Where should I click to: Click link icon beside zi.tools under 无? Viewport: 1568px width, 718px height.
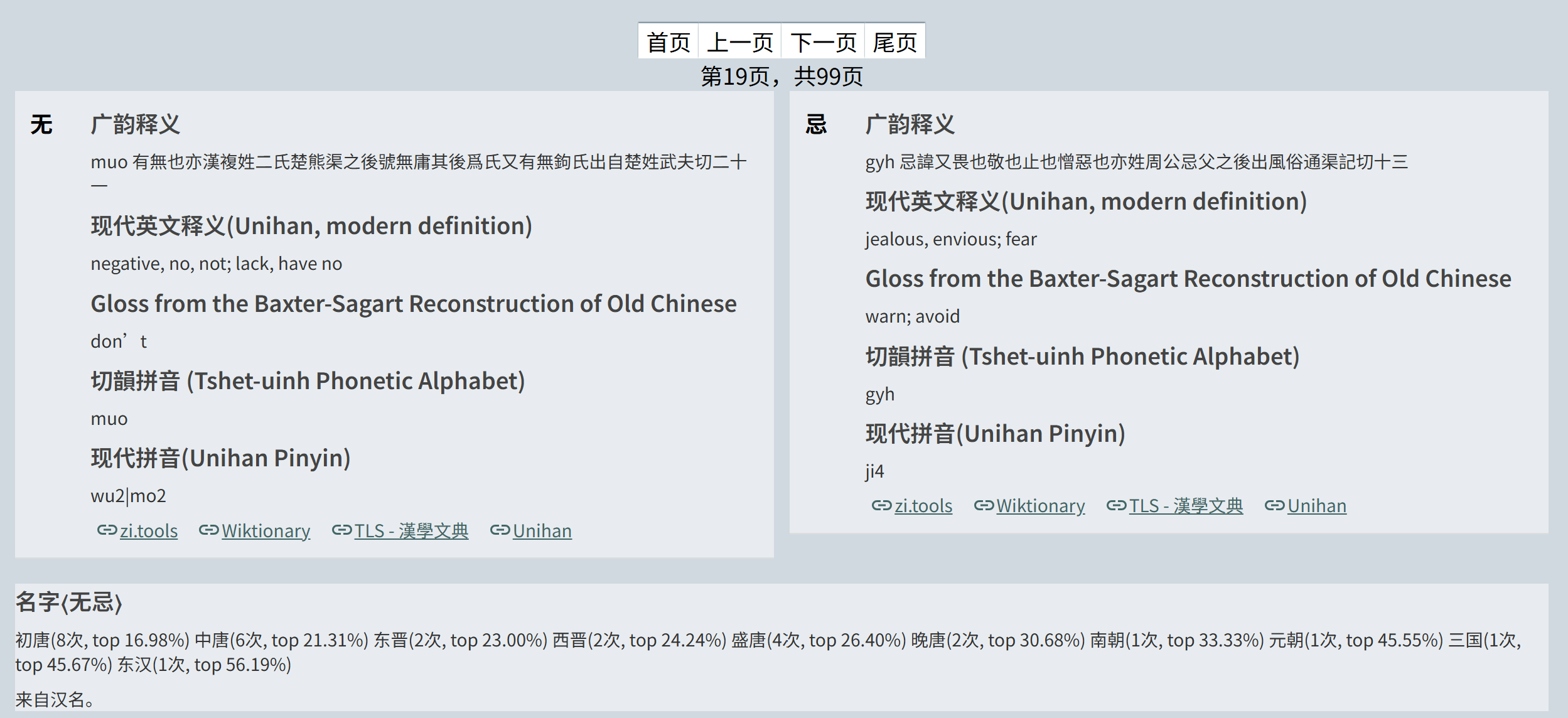[x=107, y=530]
